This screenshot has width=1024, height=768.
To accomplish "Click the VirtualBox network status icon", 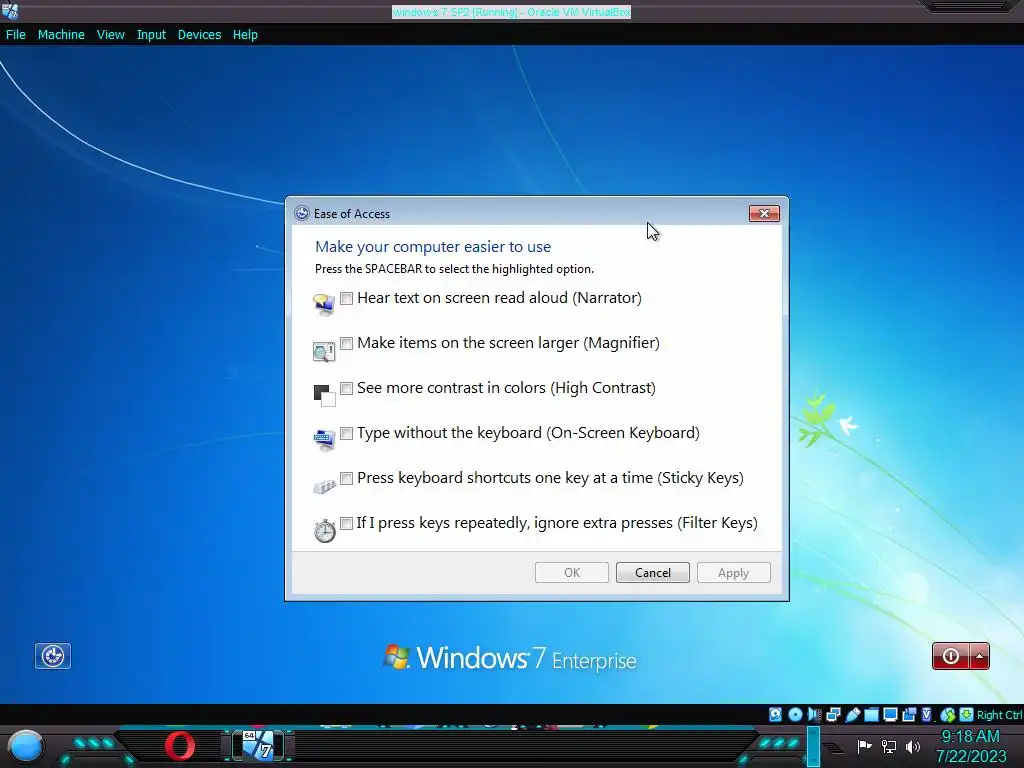I will [x=833, y=714].
